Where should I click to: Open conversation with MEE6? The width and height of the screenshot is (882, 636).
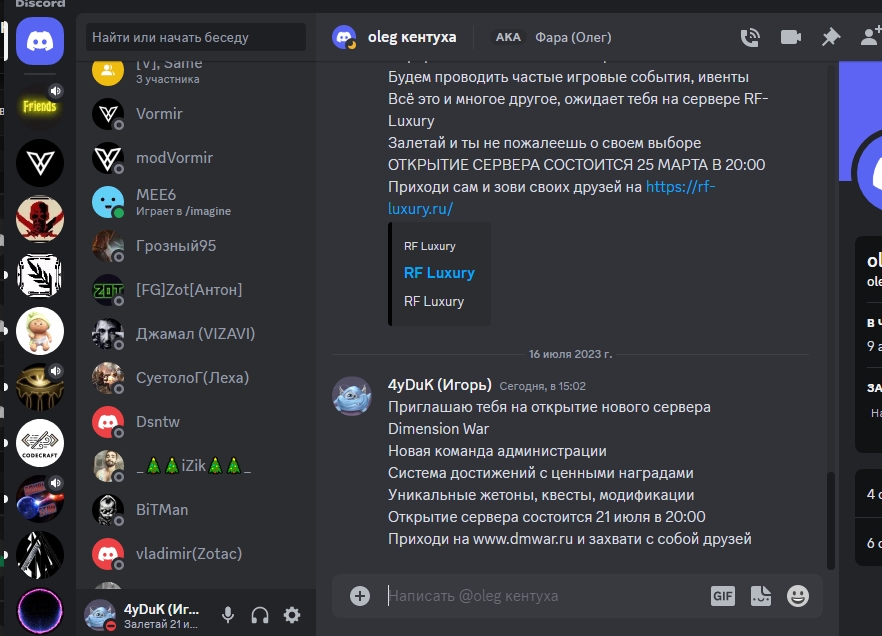[196, 202]
